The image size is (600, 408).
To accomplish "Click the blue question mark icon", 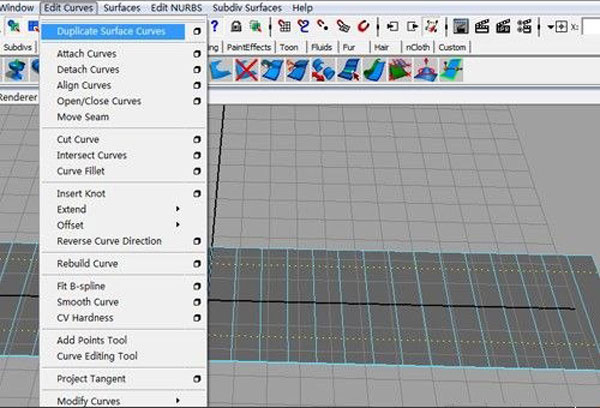I will pyautogui.click(x=215, y=26).
